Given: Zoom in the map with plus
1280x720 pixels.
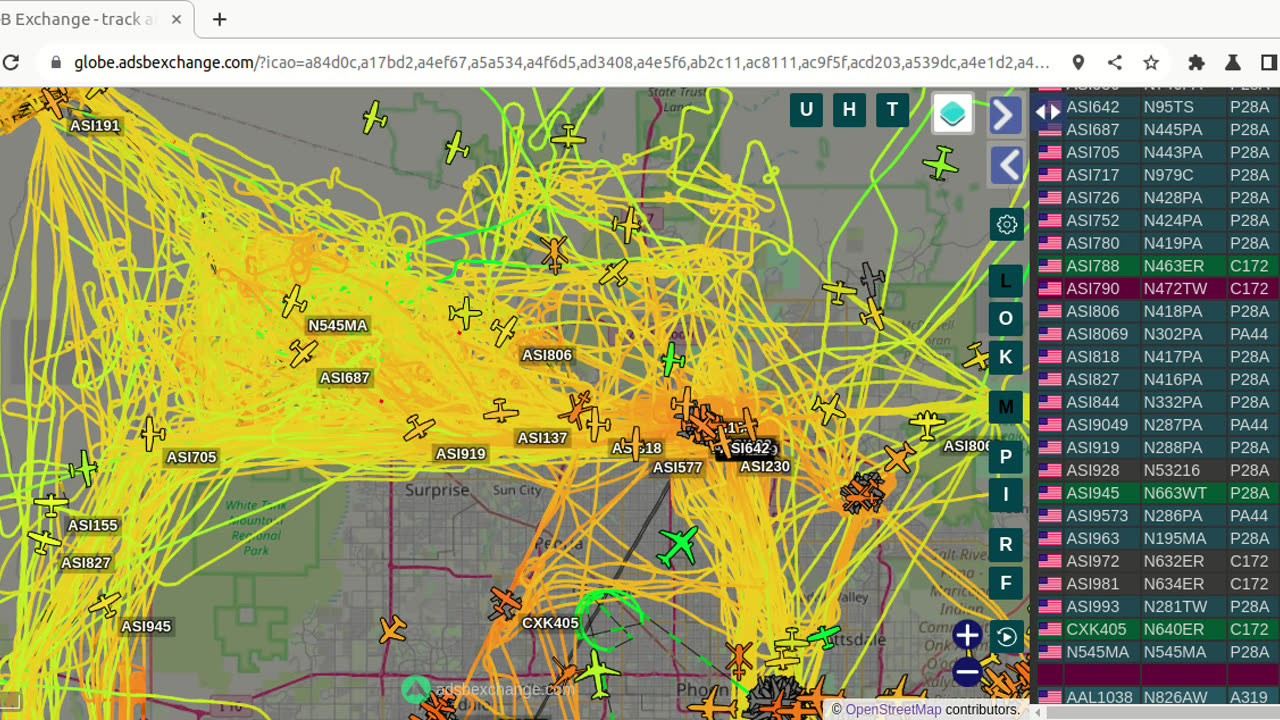Looking at the screenshot, I should pyautogui.click(x=967, y=635).
